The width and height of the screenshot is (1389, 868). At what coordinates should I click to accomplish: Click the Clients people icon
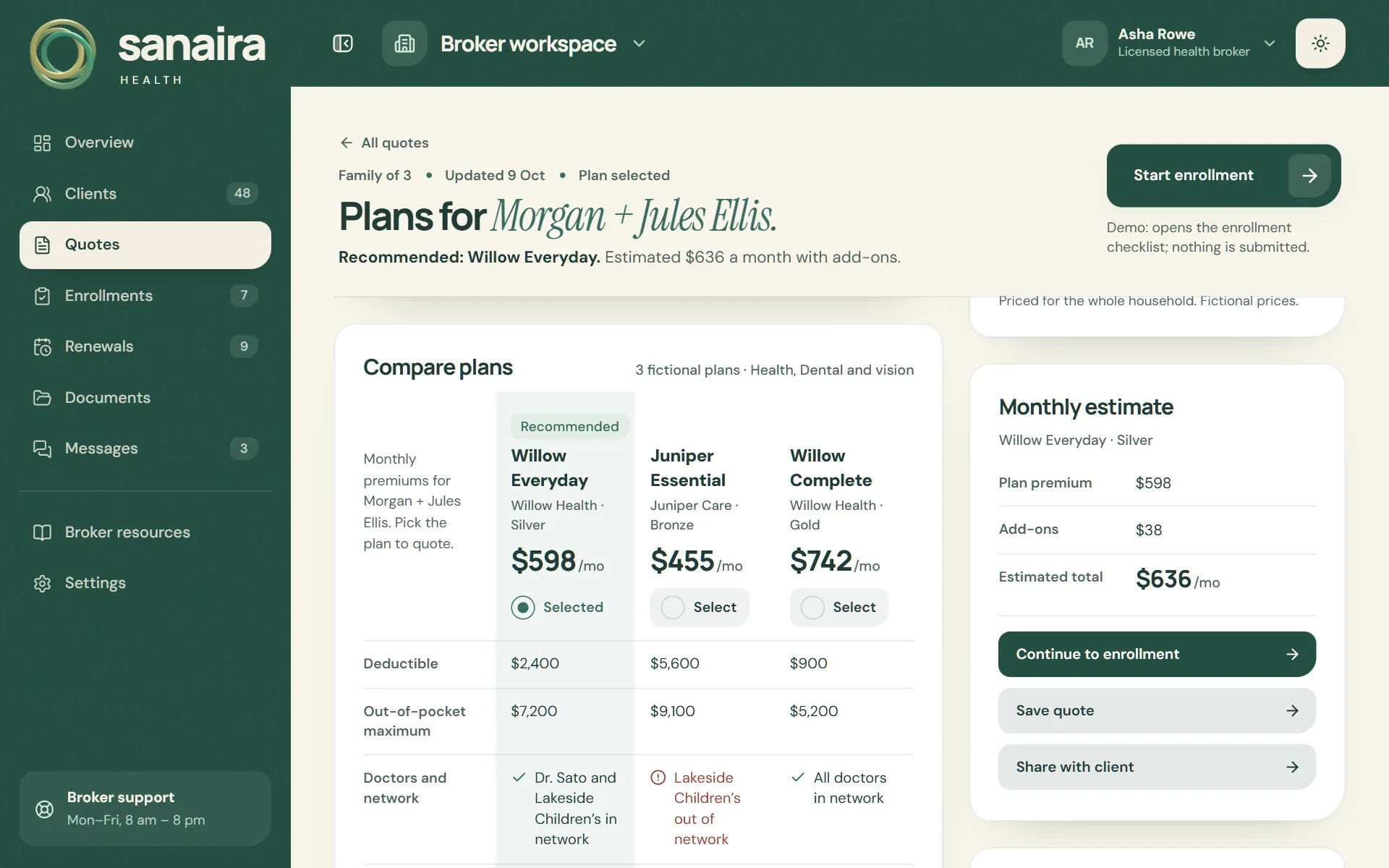tap(42, 194)
